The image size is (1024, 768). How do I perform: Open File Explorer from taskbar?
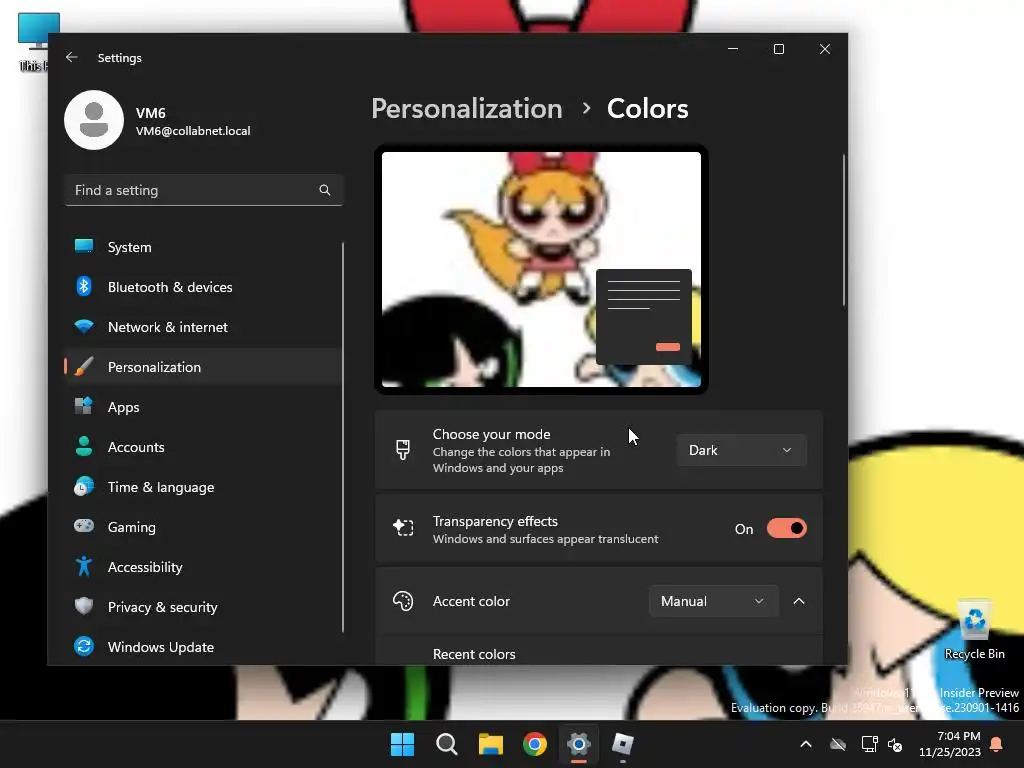click(x=490, y=744)
